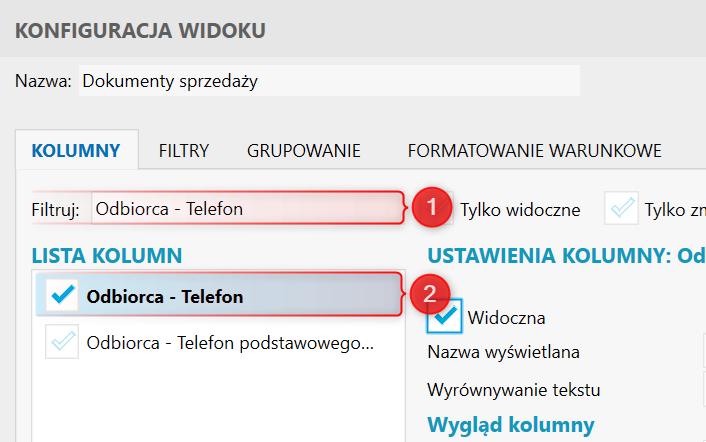
Task: Toggle the Tylko zm... checkbox
Action: [621, 208]
